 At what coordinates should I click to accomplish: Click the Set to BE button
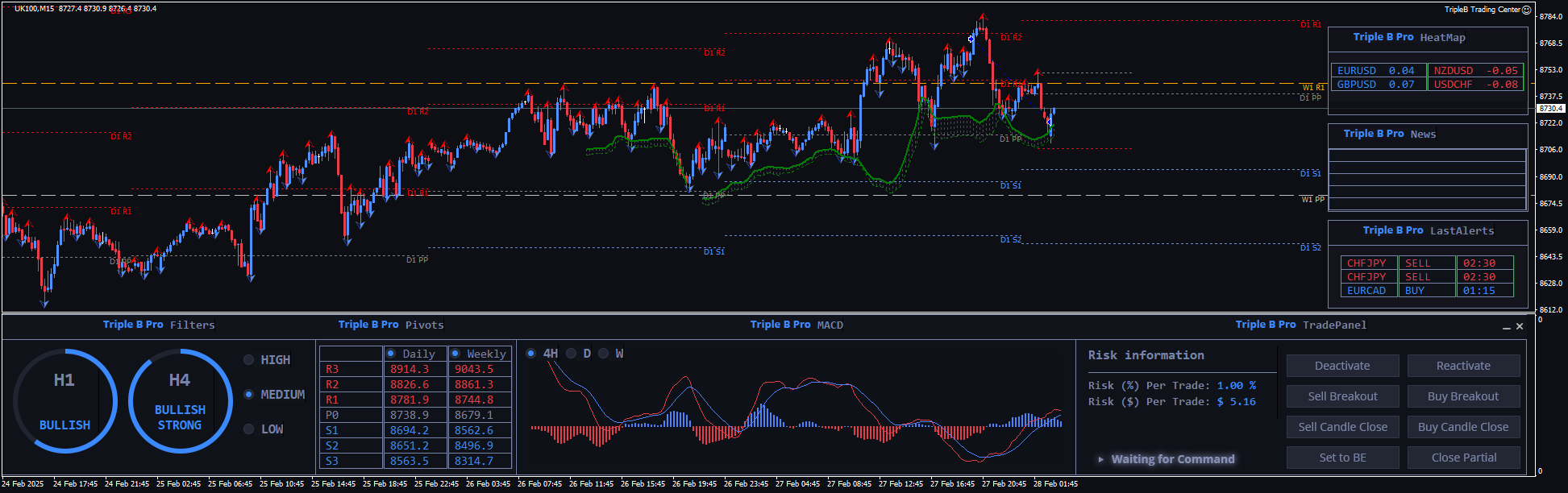click(x=1342, y=458)
